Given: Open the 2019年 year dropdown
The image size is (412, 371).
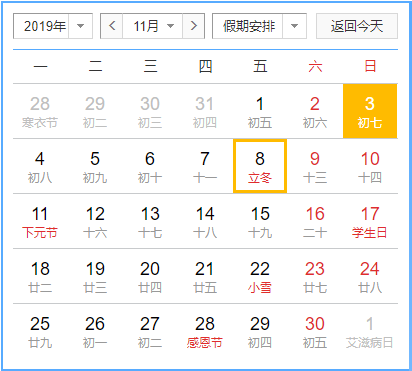Looking at the screenshot, I should pyautogui.click(x=53, y=26).
